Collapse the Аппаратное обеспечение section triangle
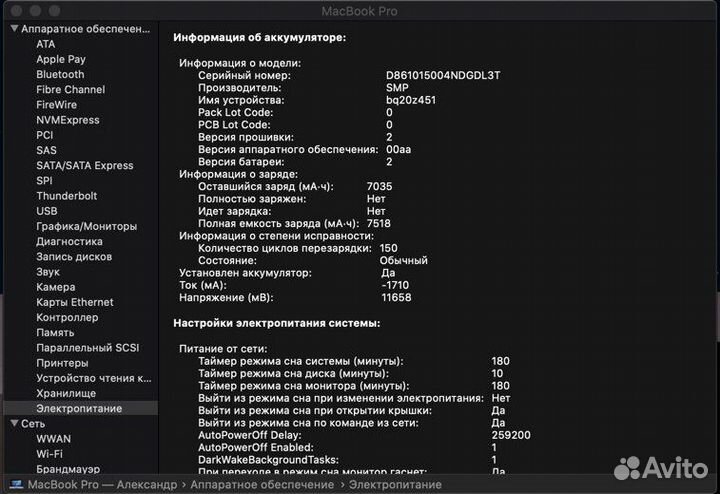 pyautogui.click(x=14, y=28)
